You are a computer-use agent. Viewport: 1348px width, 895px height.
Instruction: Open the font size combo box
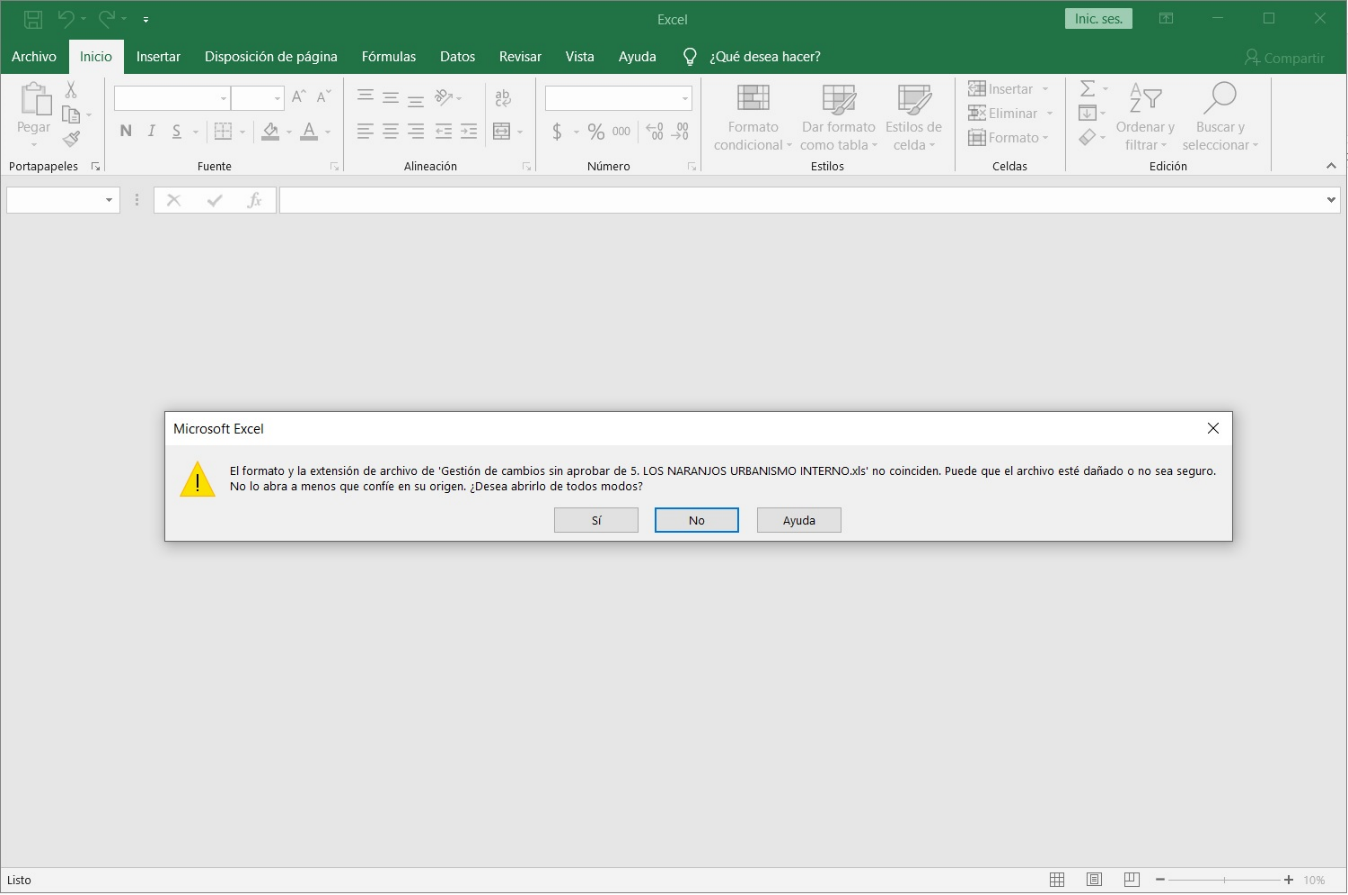click(258, 98)
